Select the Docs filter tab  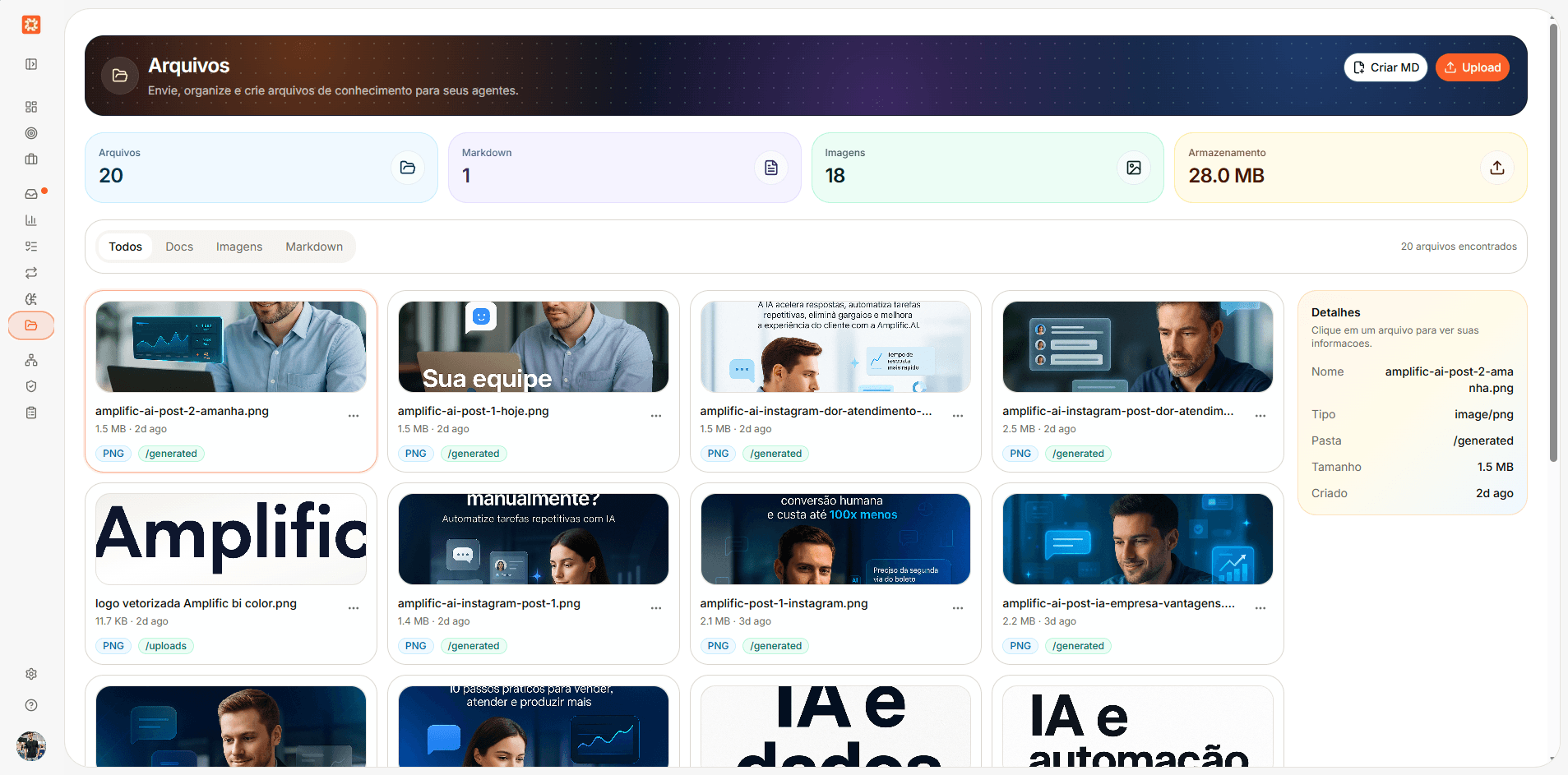[179, 247]
